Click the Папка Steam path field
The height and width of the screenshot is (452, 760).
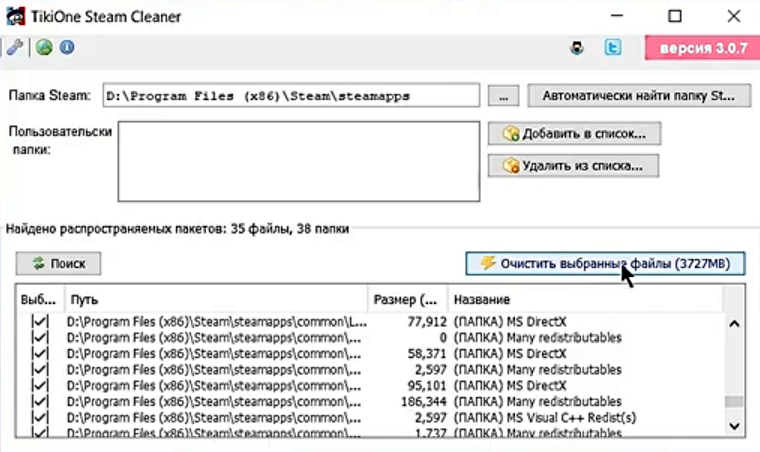click(291, 95)
